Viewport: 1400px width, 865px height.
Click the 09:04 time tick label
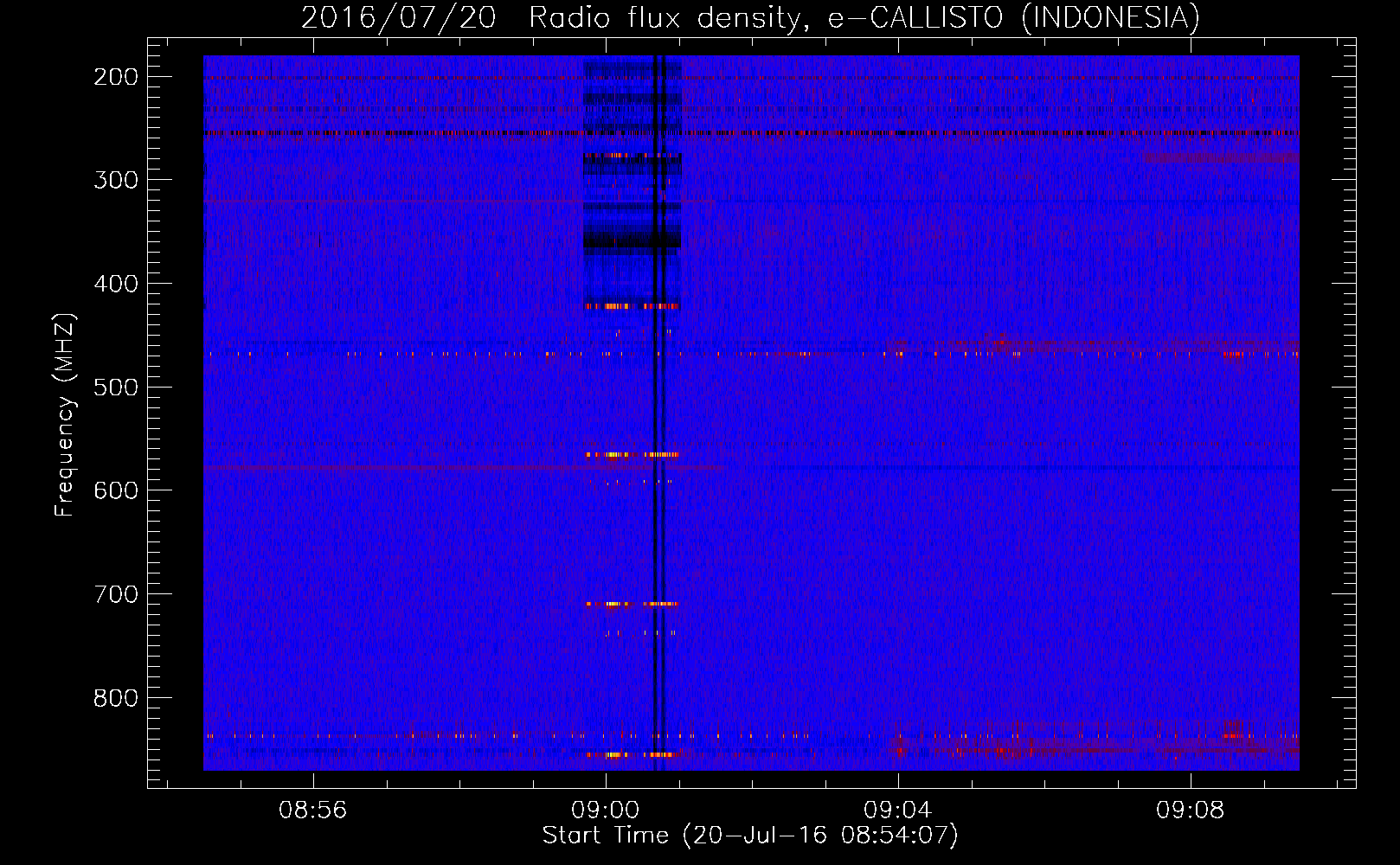(898, 811)
